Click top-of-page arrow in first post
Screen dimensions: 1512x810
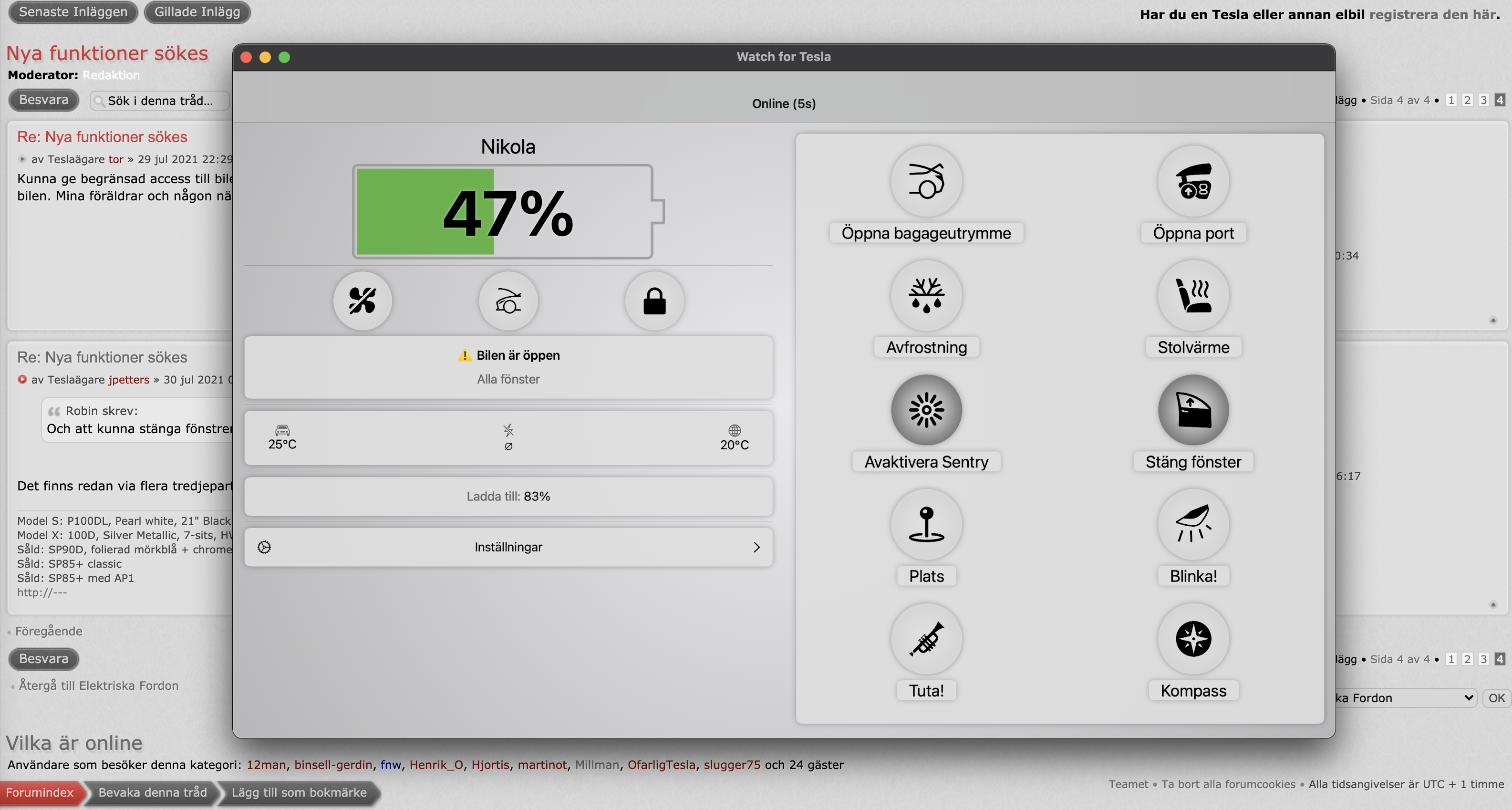[x=1493, y=320]
